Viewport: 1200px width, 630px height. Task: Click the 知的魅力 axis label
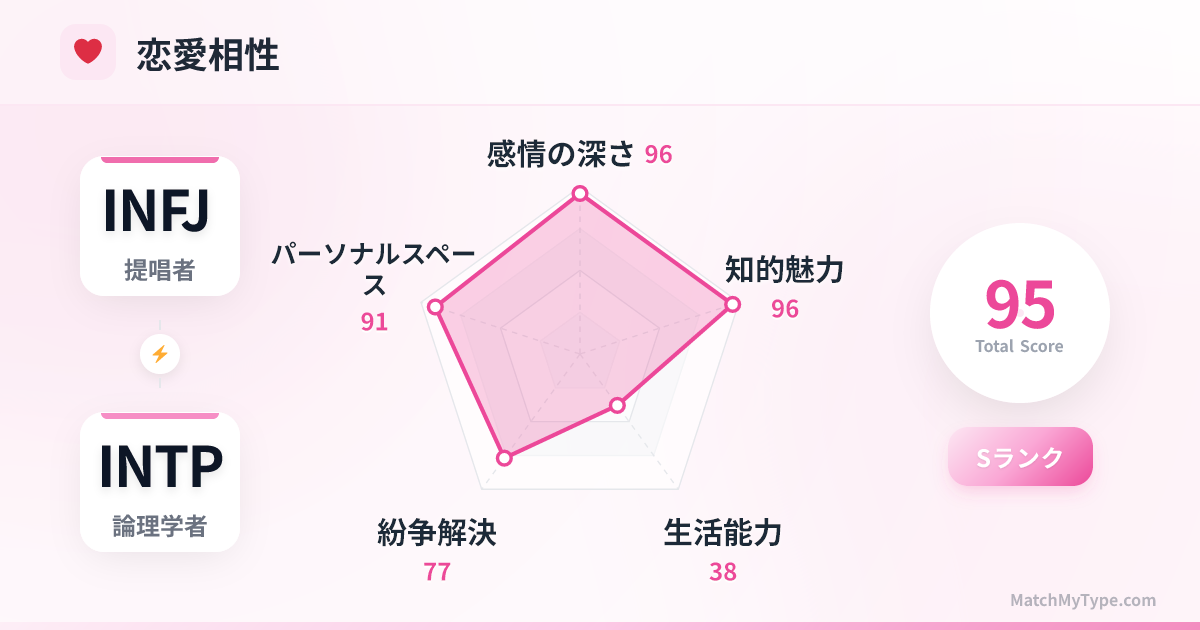point(784,269)
